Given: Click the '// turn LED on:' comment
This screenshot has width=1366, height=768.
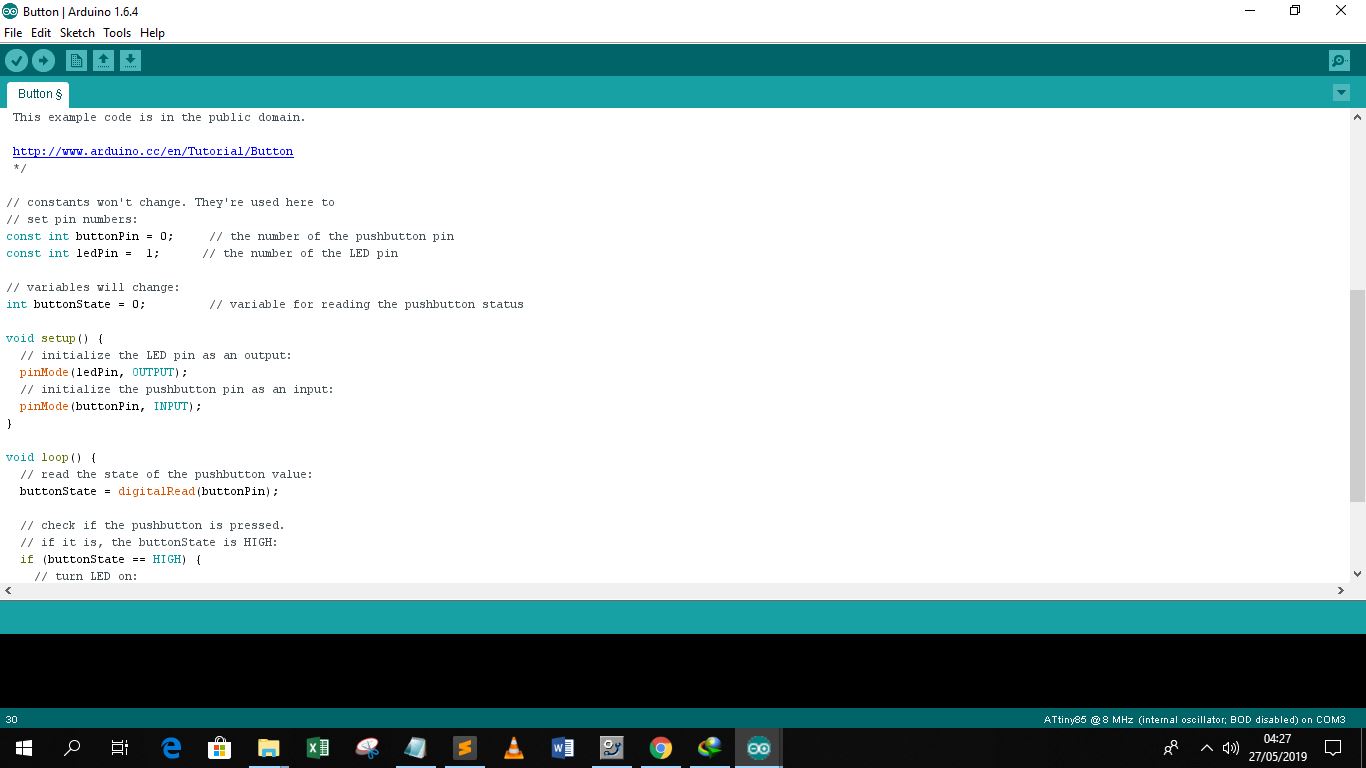Looking at the screenshot, I should coord(86,577).
